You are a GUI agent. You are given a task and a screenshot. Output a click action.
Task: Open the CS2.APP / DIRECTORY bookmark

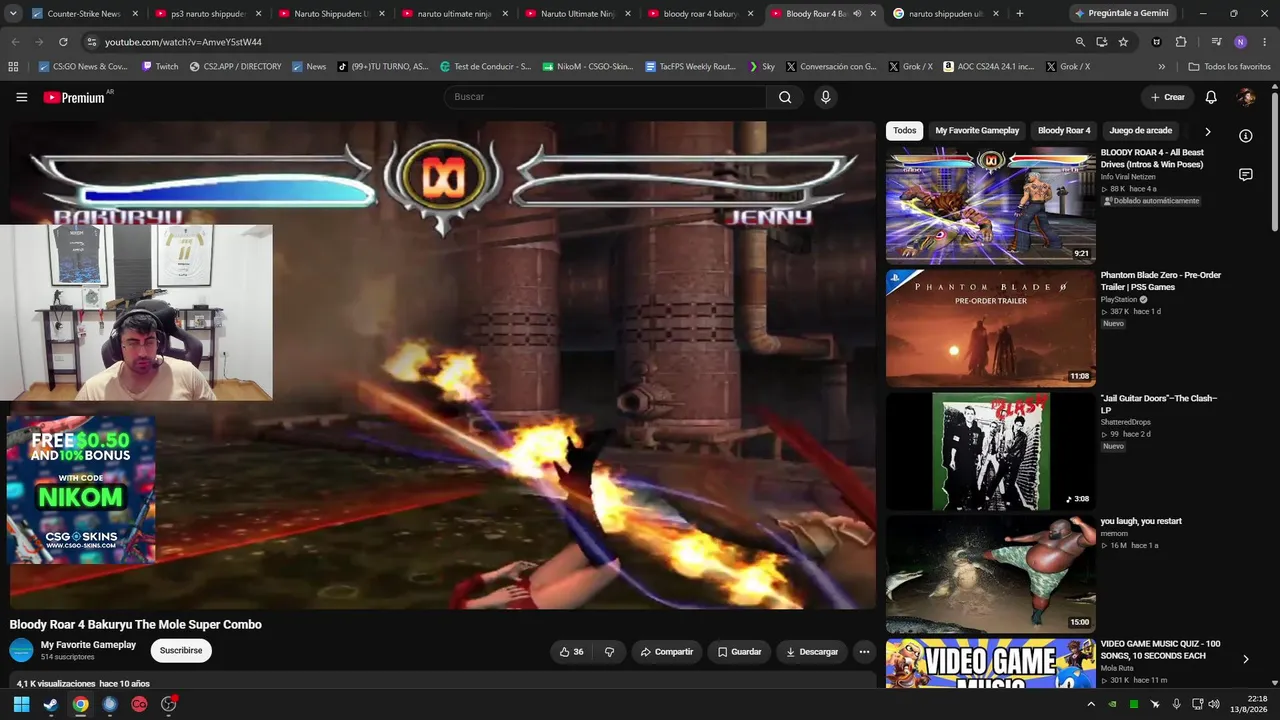(x=235, y=67)
